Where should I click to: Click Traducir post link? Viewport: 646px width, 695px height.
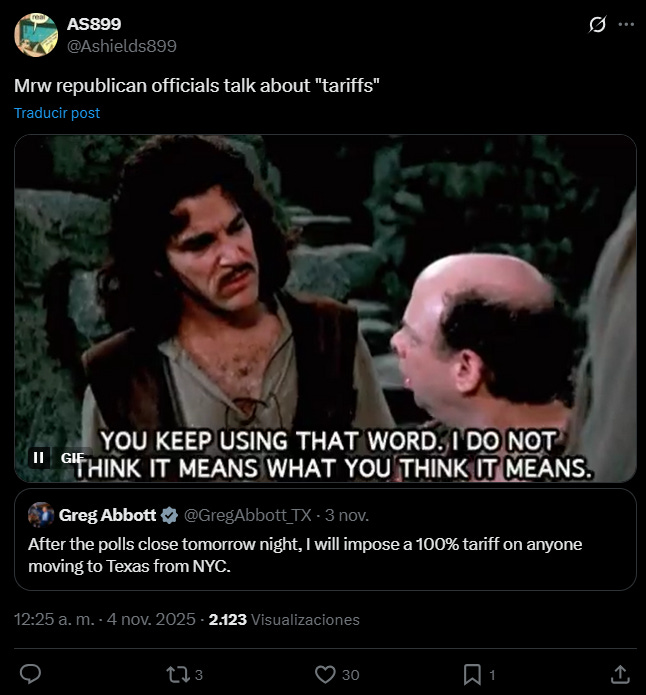[57, 113]
